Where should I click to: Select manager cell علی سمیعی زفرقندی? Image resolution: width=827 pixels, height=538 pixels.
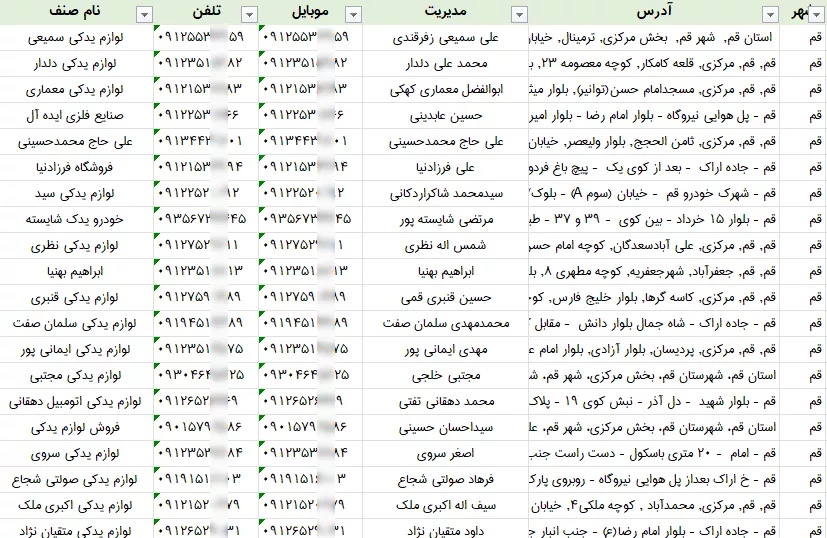(x=446, y=37)
